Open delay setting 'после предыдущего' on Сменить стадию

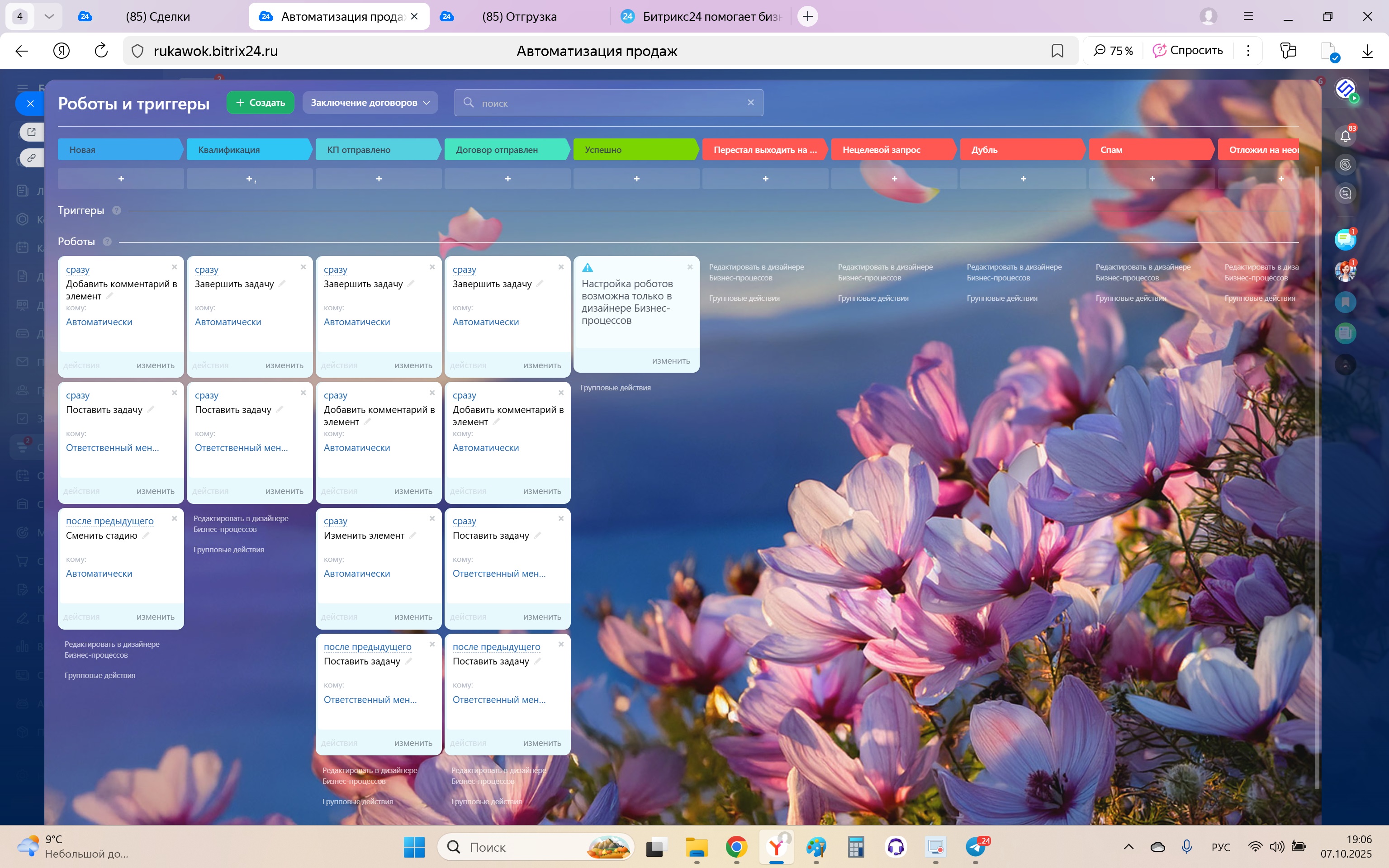[109, 521]
